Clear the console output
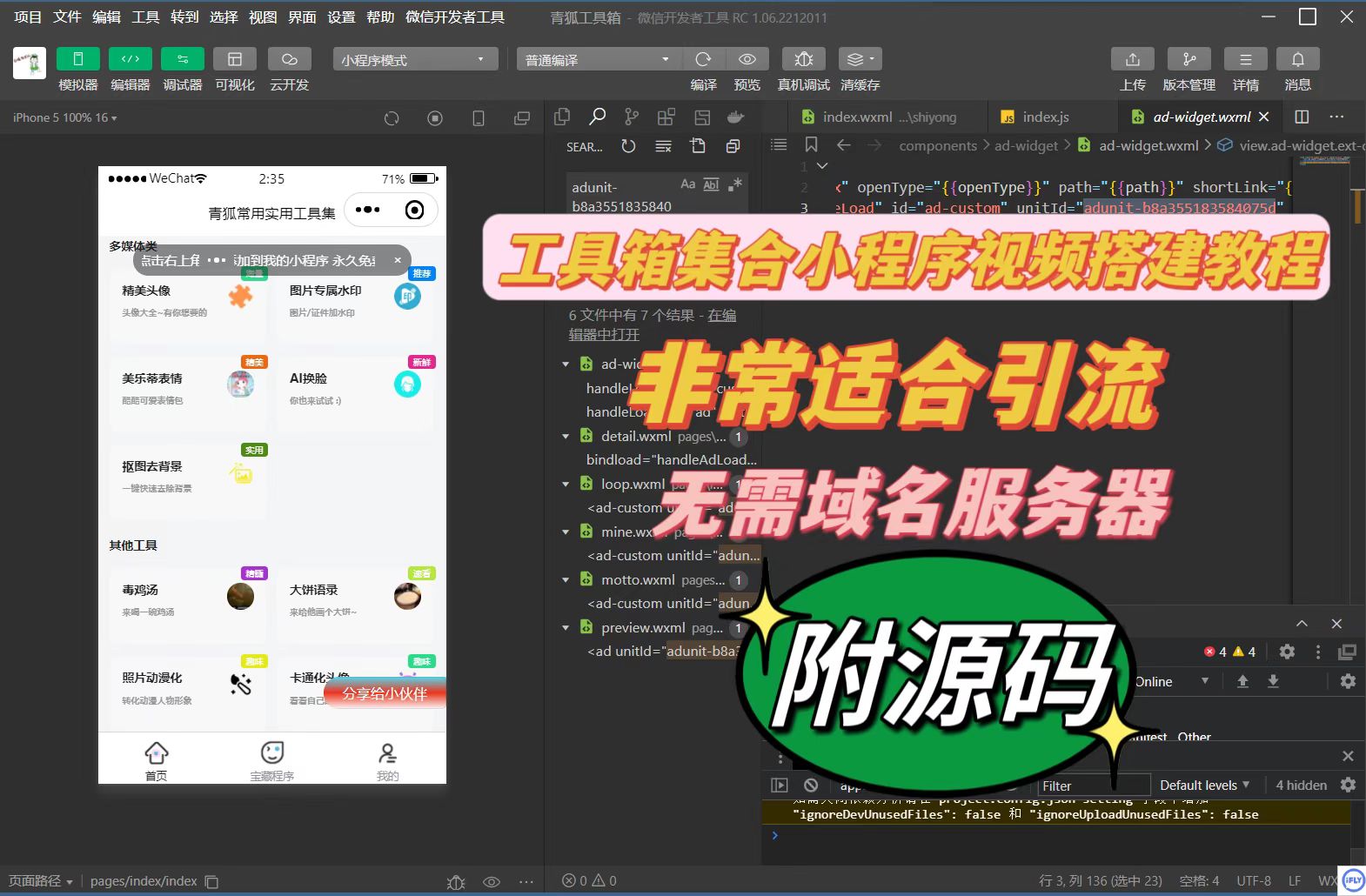The height and width of the screenshot is (896, 1366). coord(811,785)
